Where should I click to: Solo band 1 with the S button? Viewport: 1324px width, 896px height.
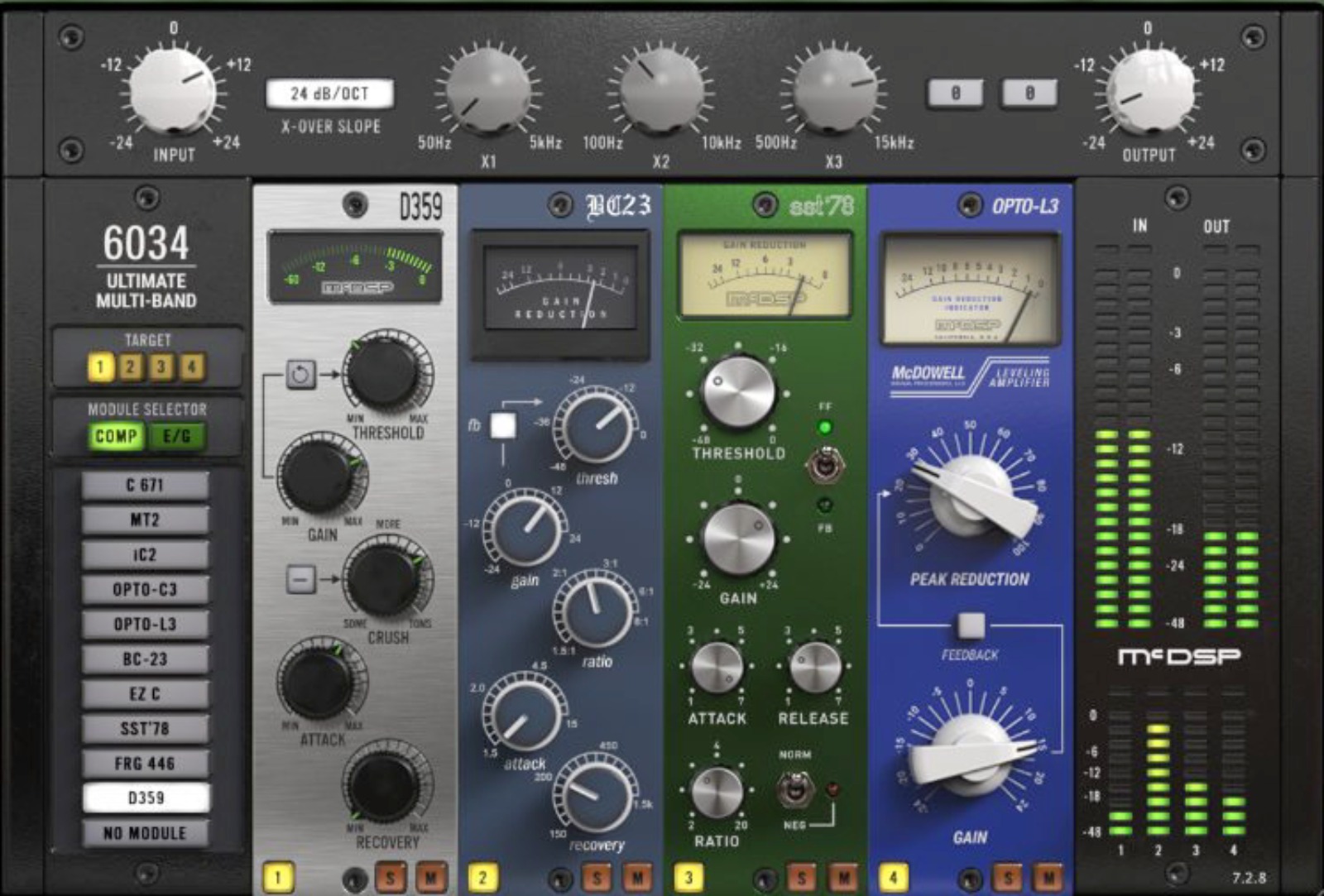pyautogui.click(x=391, y=877)
